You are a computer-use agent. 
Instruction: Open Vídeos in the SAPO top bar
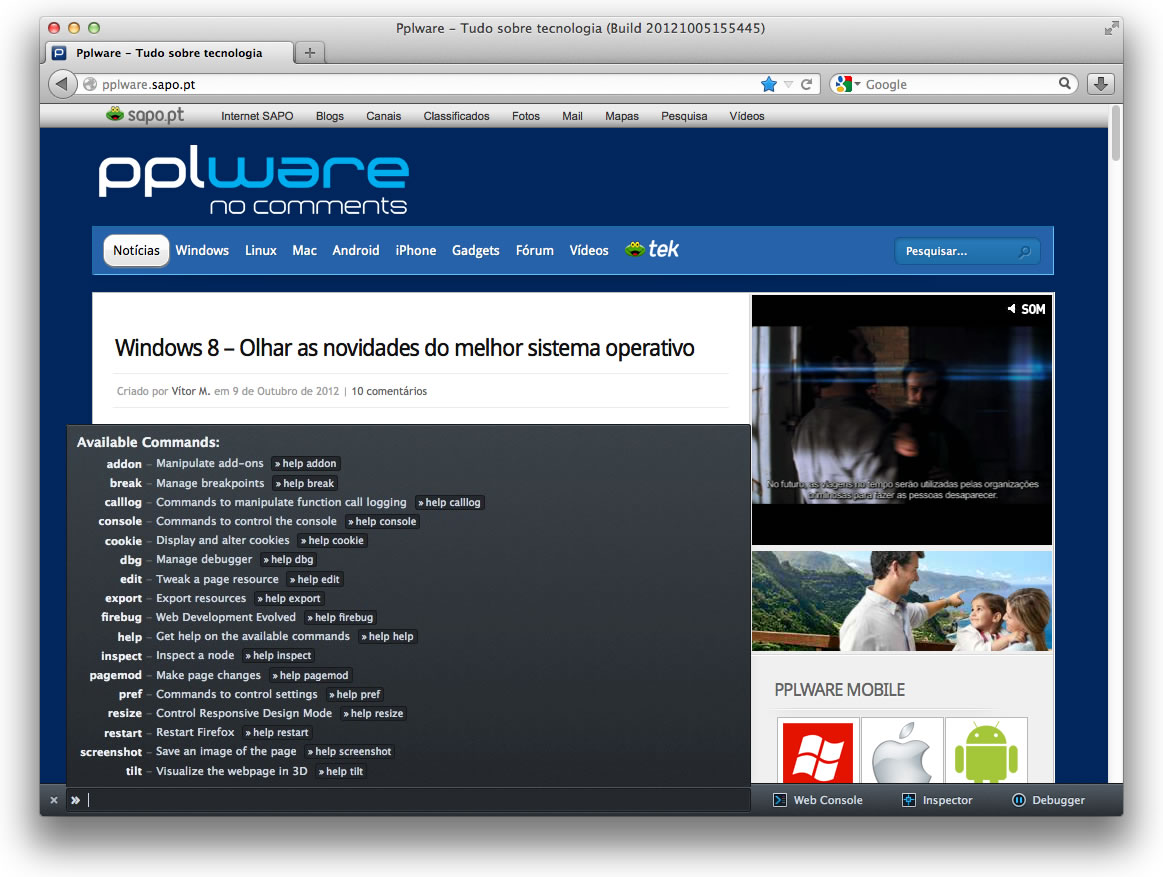(746, 116)
